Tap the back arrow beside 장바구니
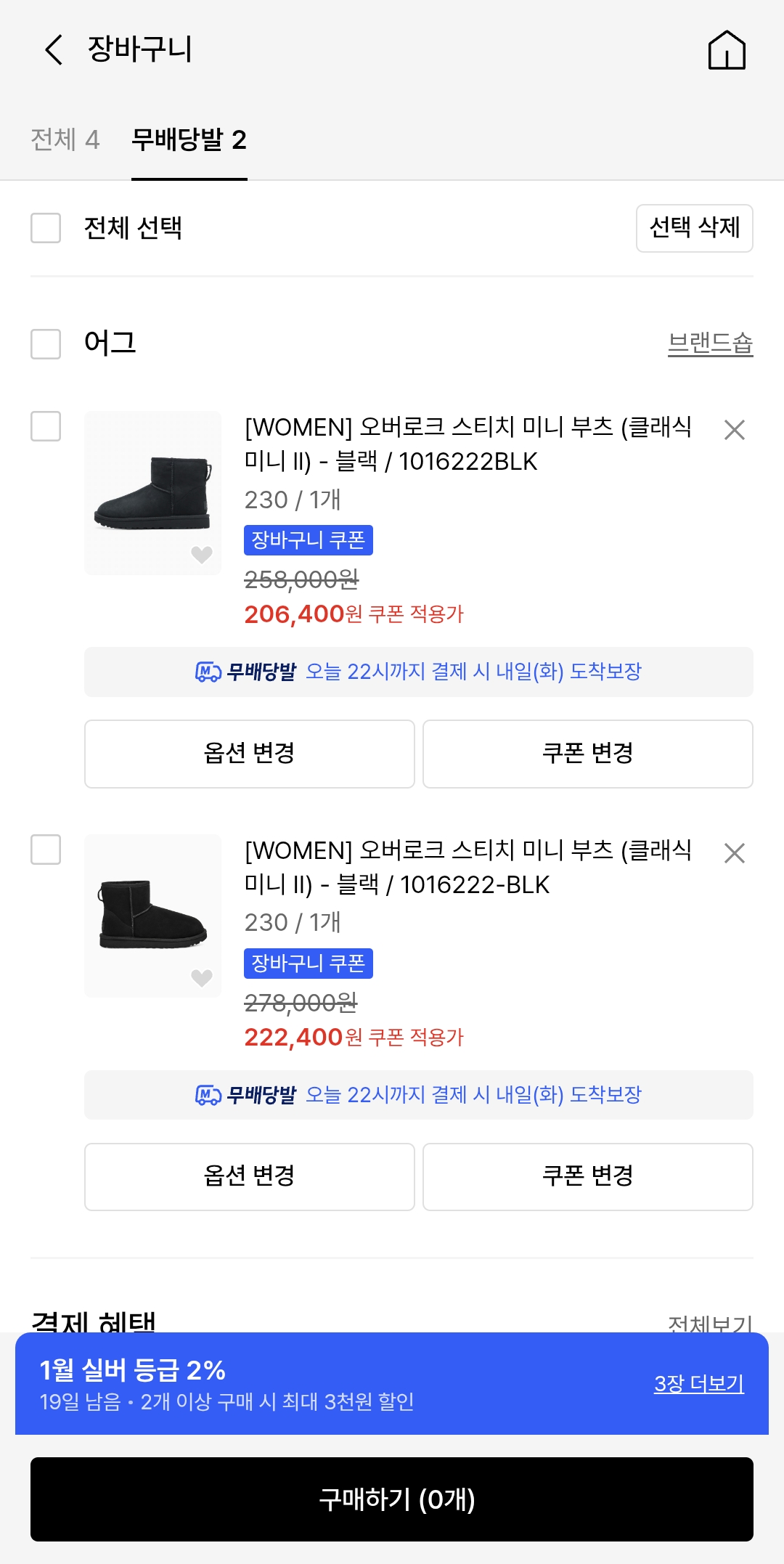Image resolution: width=784 pixels, height=1564 pixels. tap(54, 49)
